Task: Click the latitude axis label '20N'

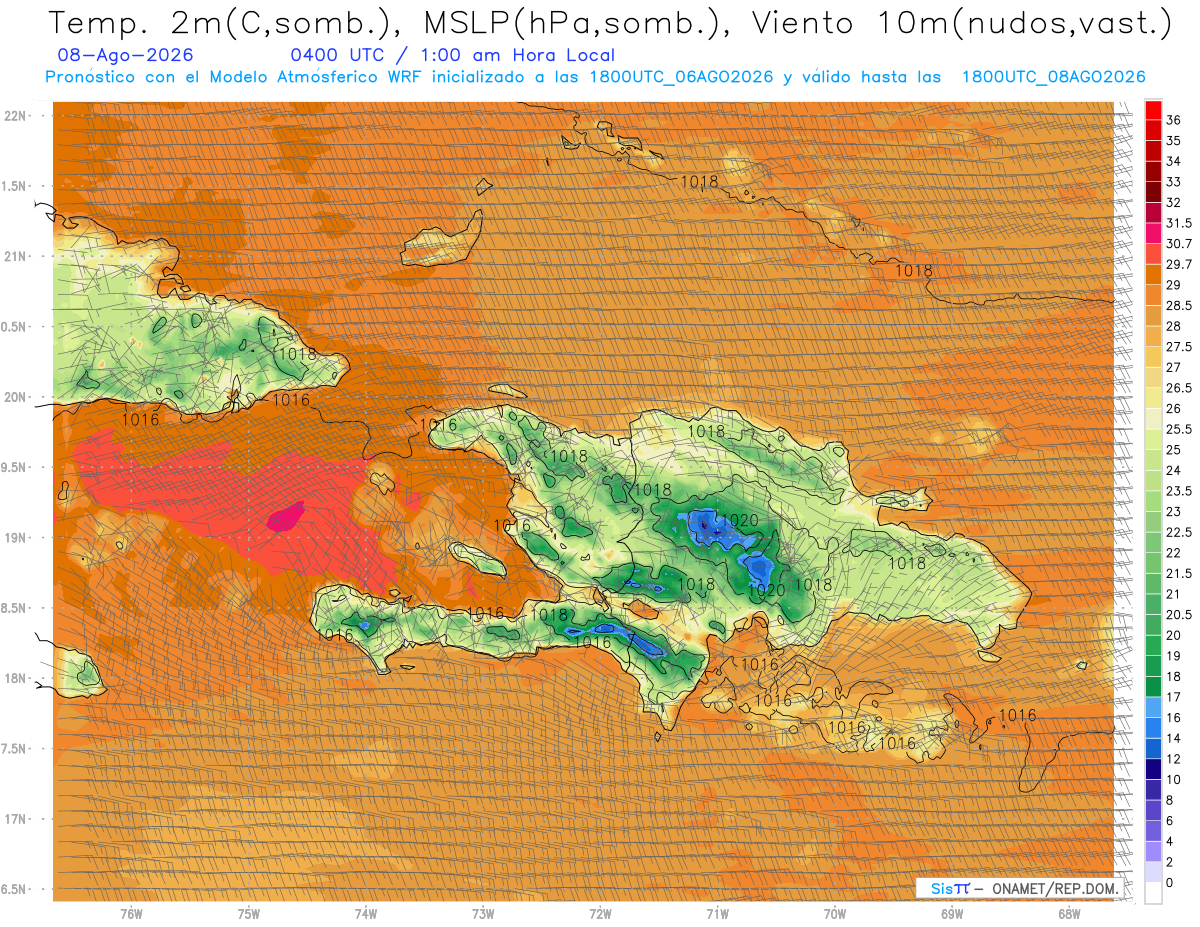Action: [15, 397]
